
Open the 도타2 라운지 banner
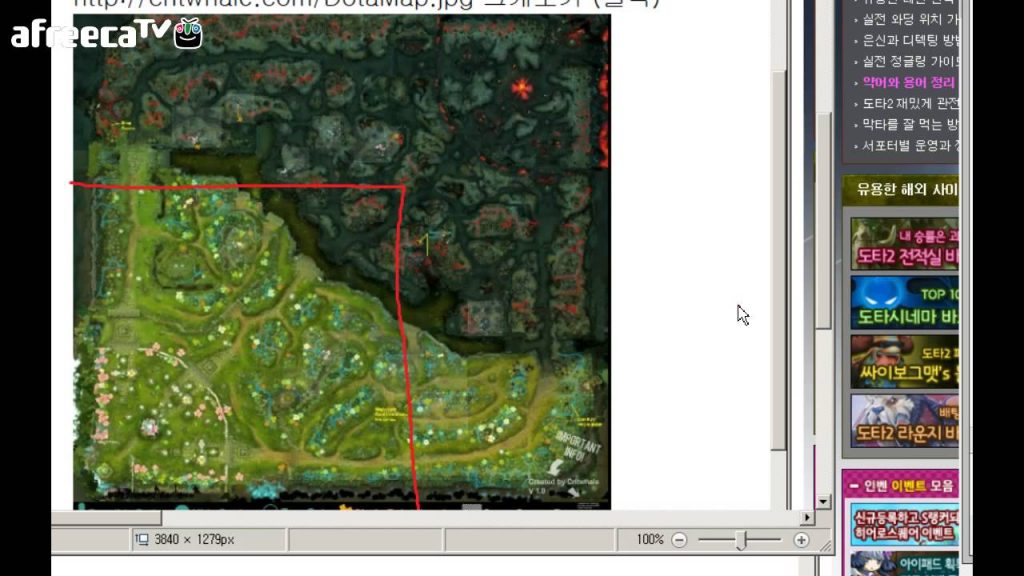(904, 421)
